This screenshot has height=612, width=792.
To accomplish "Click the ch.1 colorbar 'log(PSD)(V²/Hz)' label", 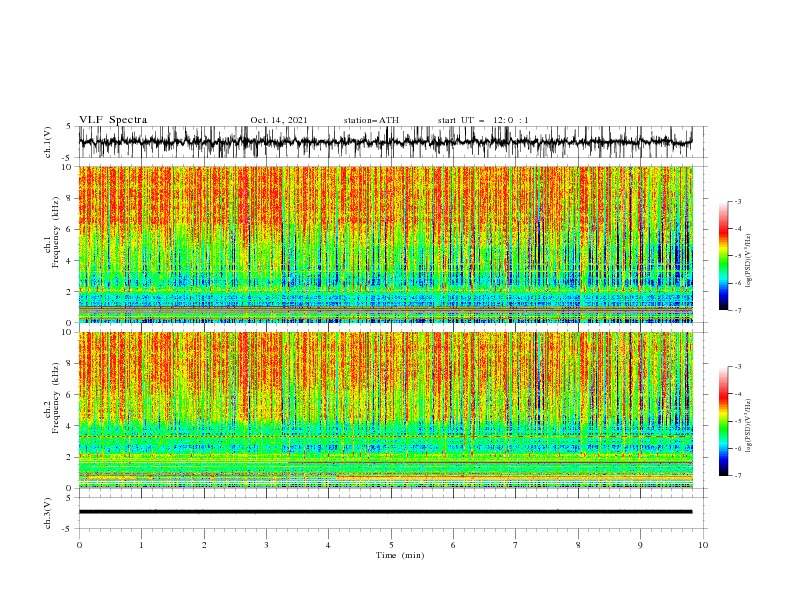I will click(749, 261).
